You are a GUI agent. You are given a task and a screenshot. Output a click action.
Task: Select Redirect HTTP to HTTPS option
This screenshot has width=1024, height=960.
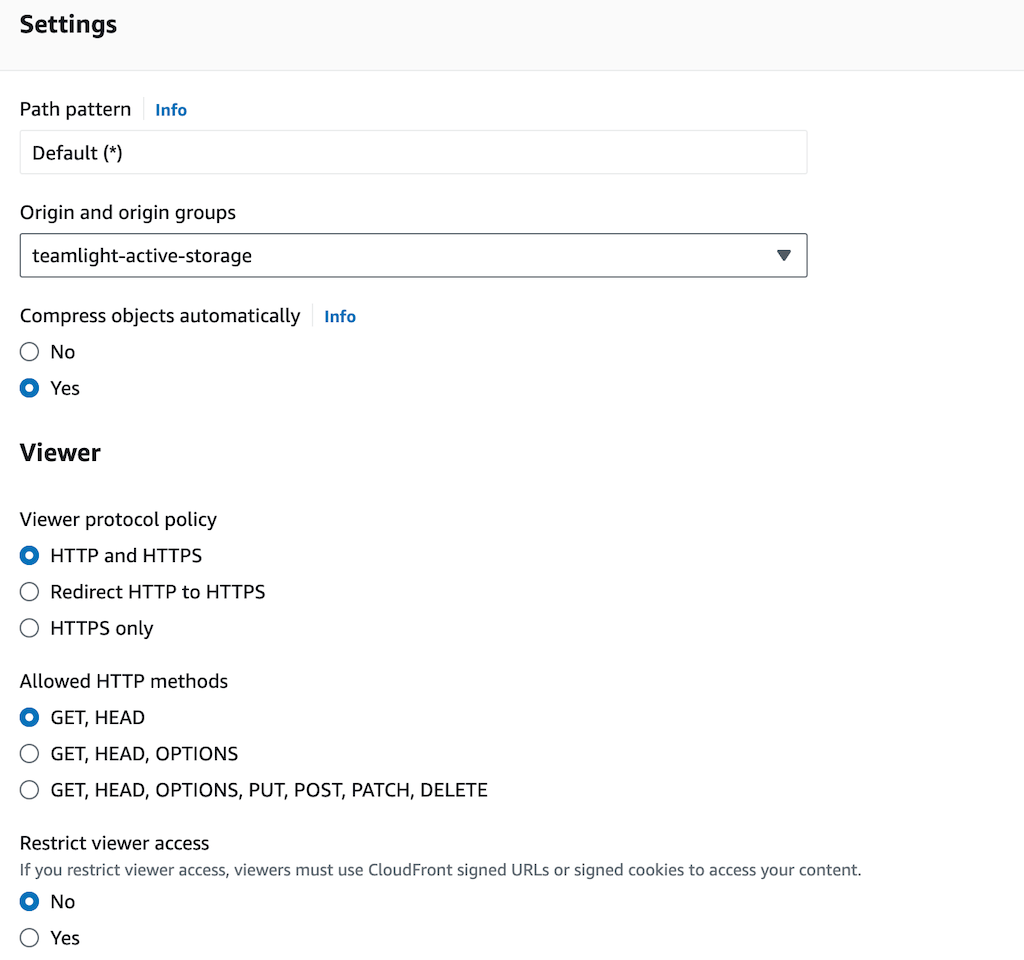[x=30, y=592]
